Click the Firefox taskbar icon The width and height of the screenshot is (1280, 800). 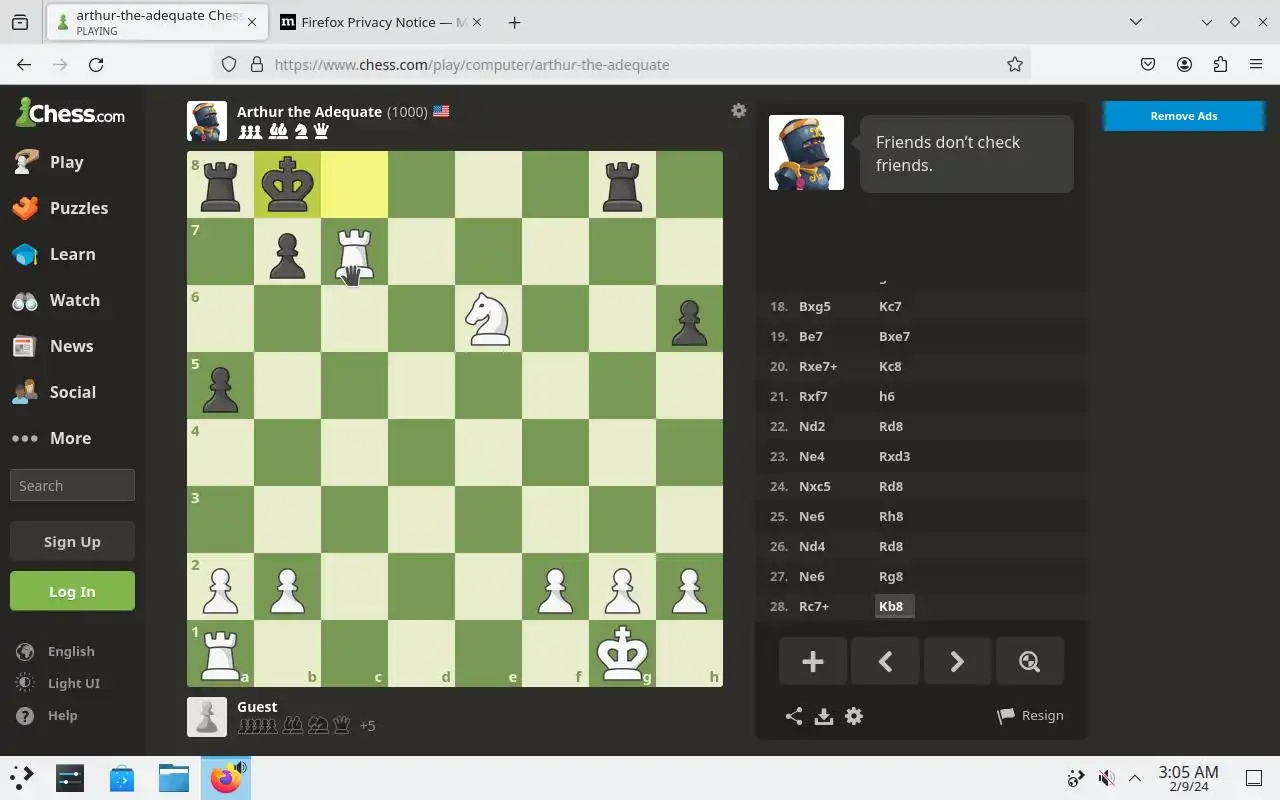coord(226,777)
